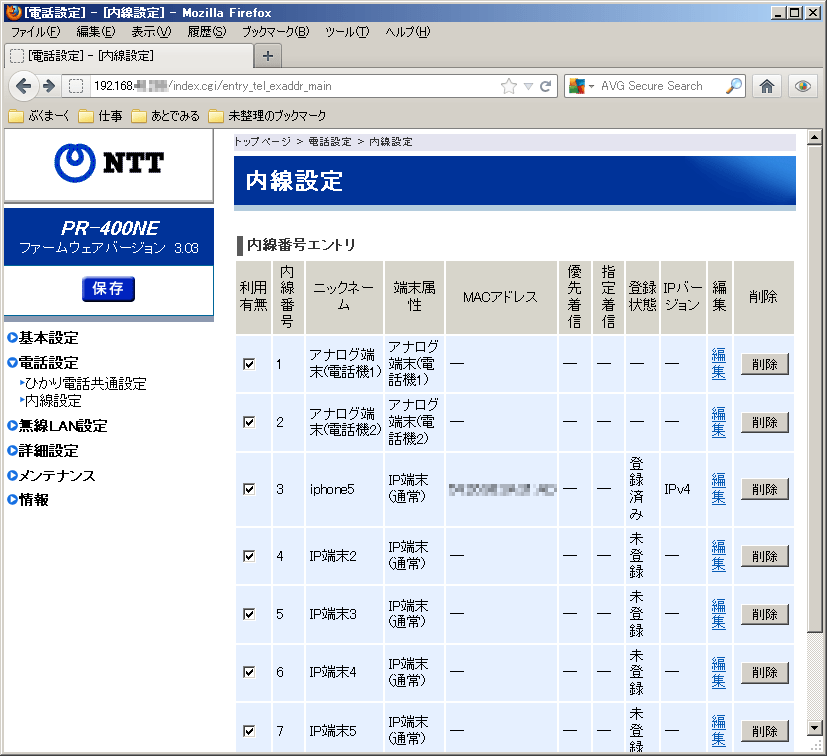This screenshot has height=756, width=827.
Task: Click the NTT logo
Action: [109, 163]
